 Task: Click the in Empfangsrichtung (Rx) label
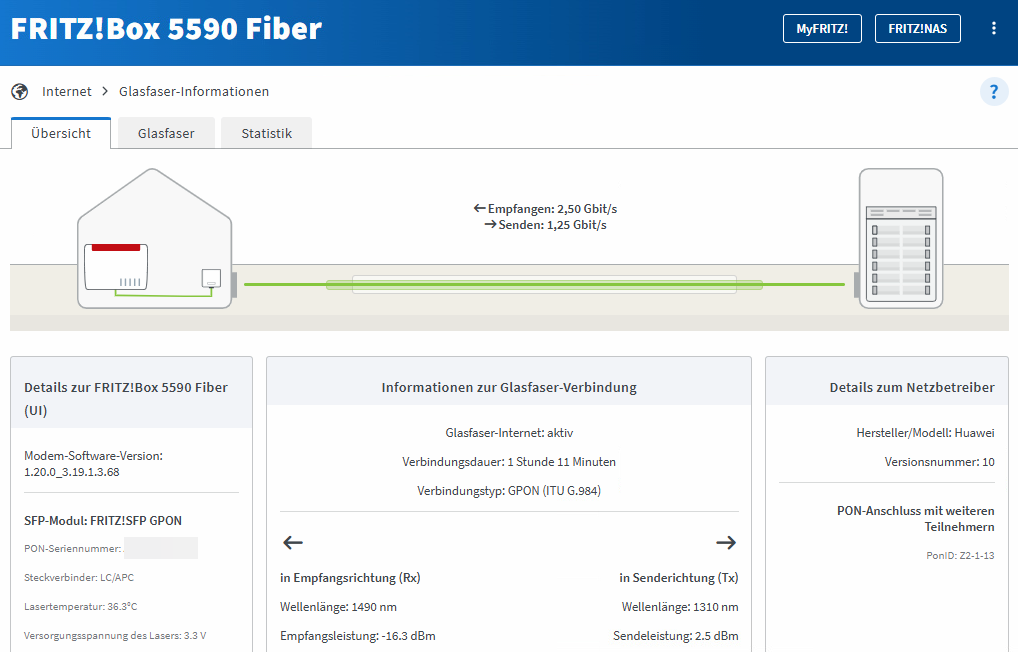pyautogui.click(x=350, y=578)
